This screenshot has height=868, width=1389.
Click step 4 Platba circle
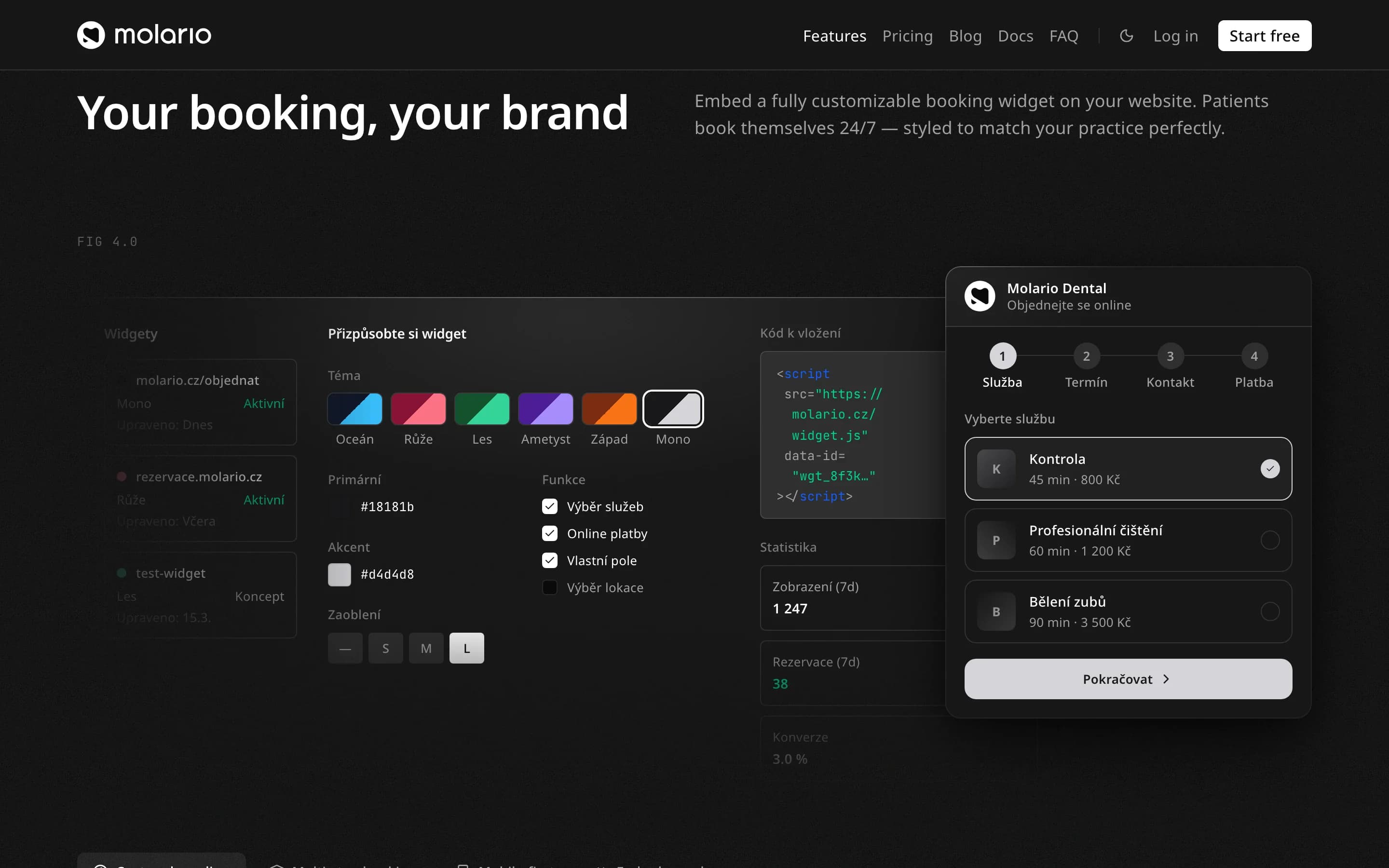1254,356
